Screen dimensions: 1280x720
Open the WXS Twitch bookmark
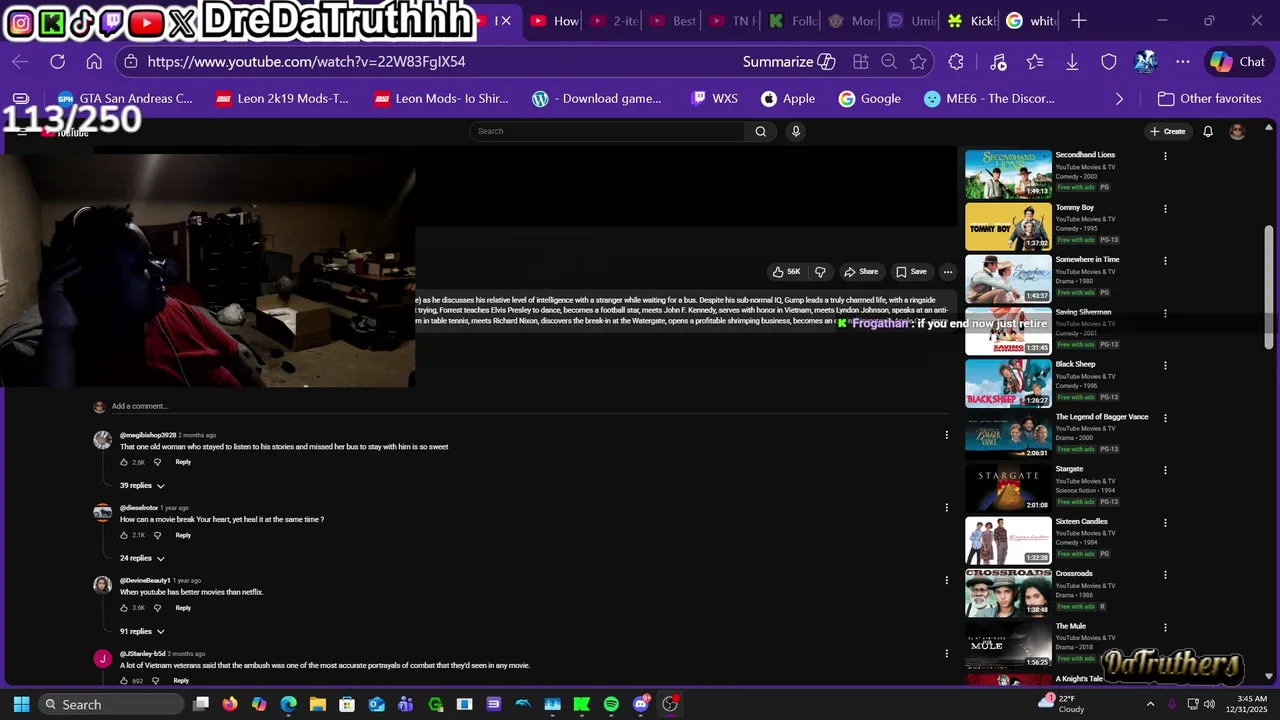pyautogui.click(x=714, y=99)
